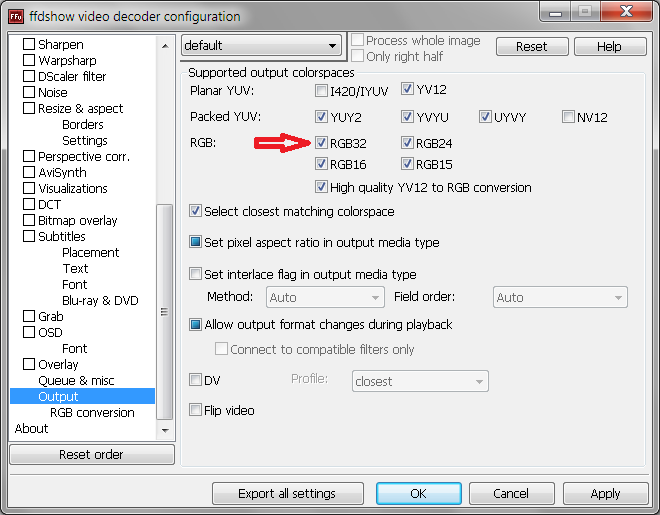This screenshot has height=515, width=660.
Task: Uncheck the YVYU colorspace checkbox
Action: tap(407, 117)
